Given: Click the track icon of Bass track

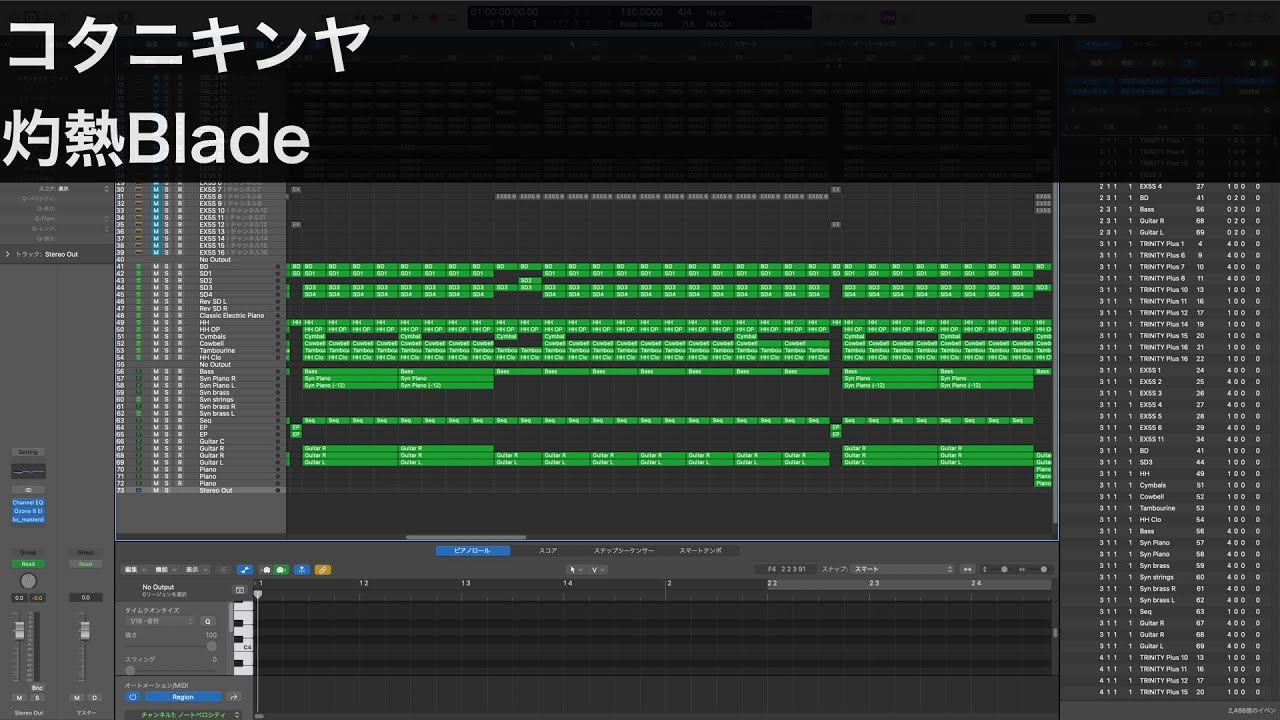Looking at the screenshot, I should pos(139,372).
